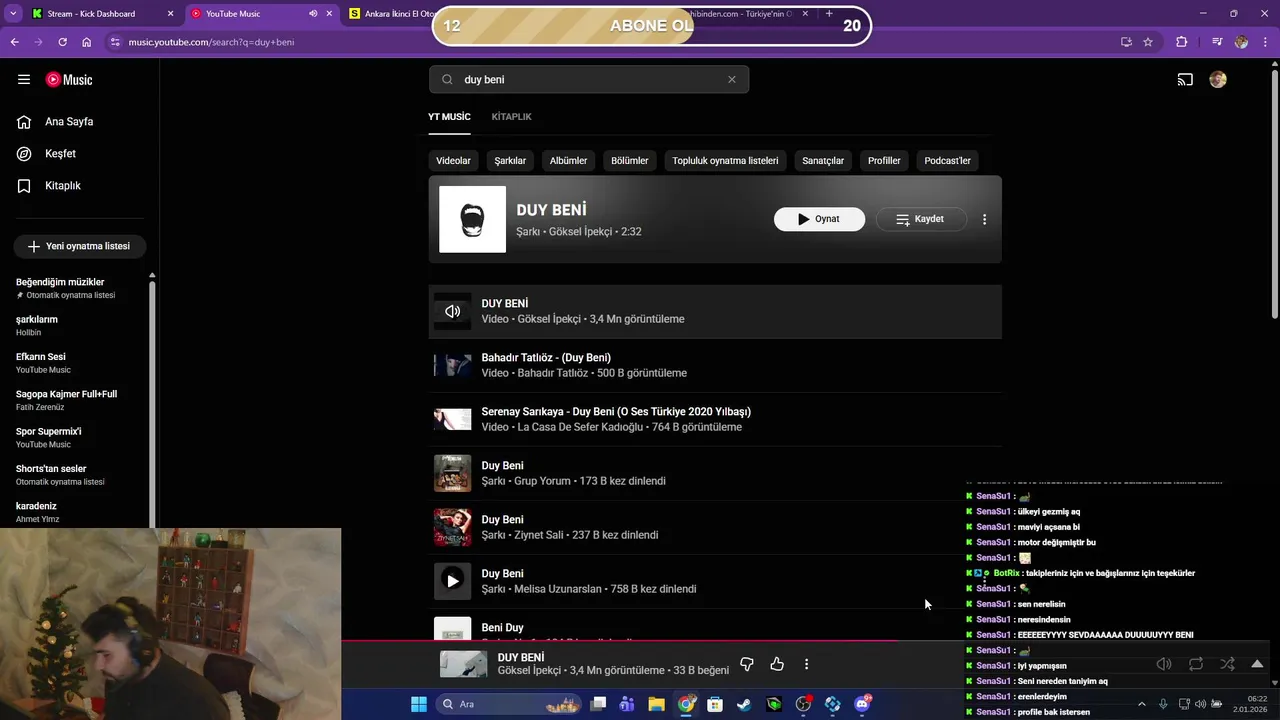Image resolution: width=1280 pixels, height=720 pixels.
Task: Toggle repeat in the player bar
Action: 1196,664
